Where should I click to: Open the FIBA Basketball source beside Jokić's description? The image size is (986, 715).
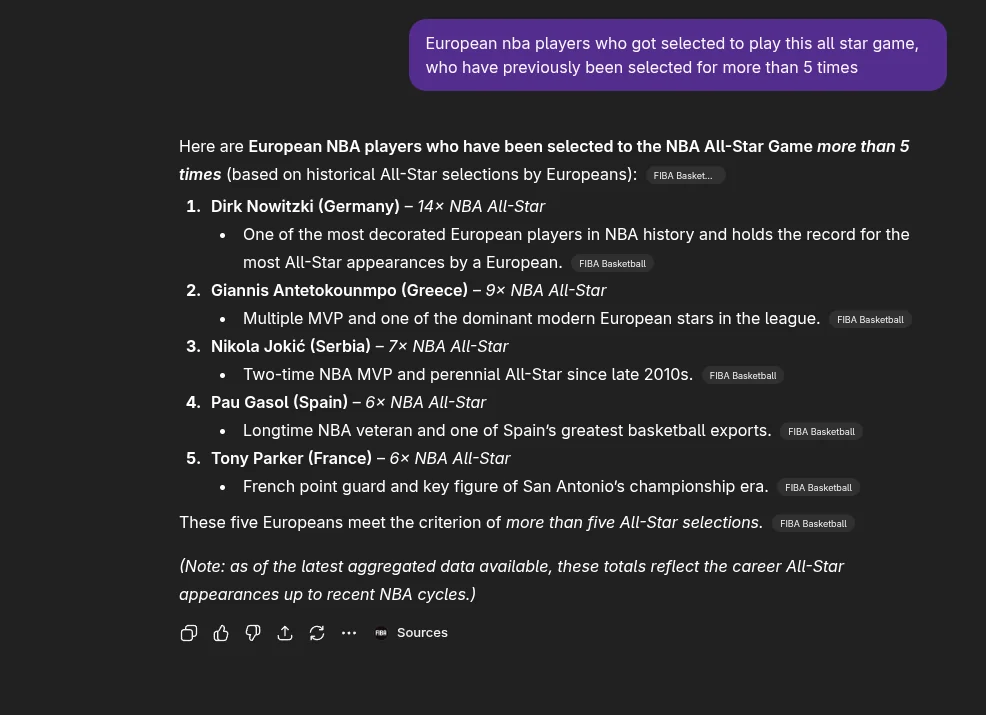(742, 376)
